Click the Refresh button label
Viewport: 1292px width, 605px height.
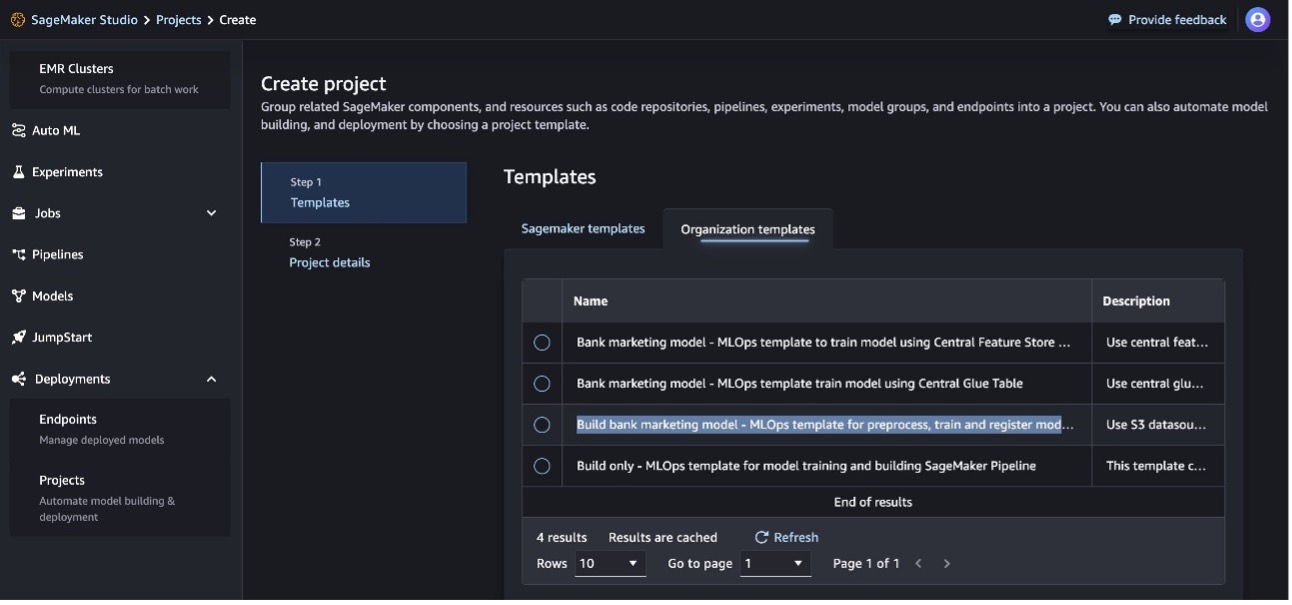796,538
